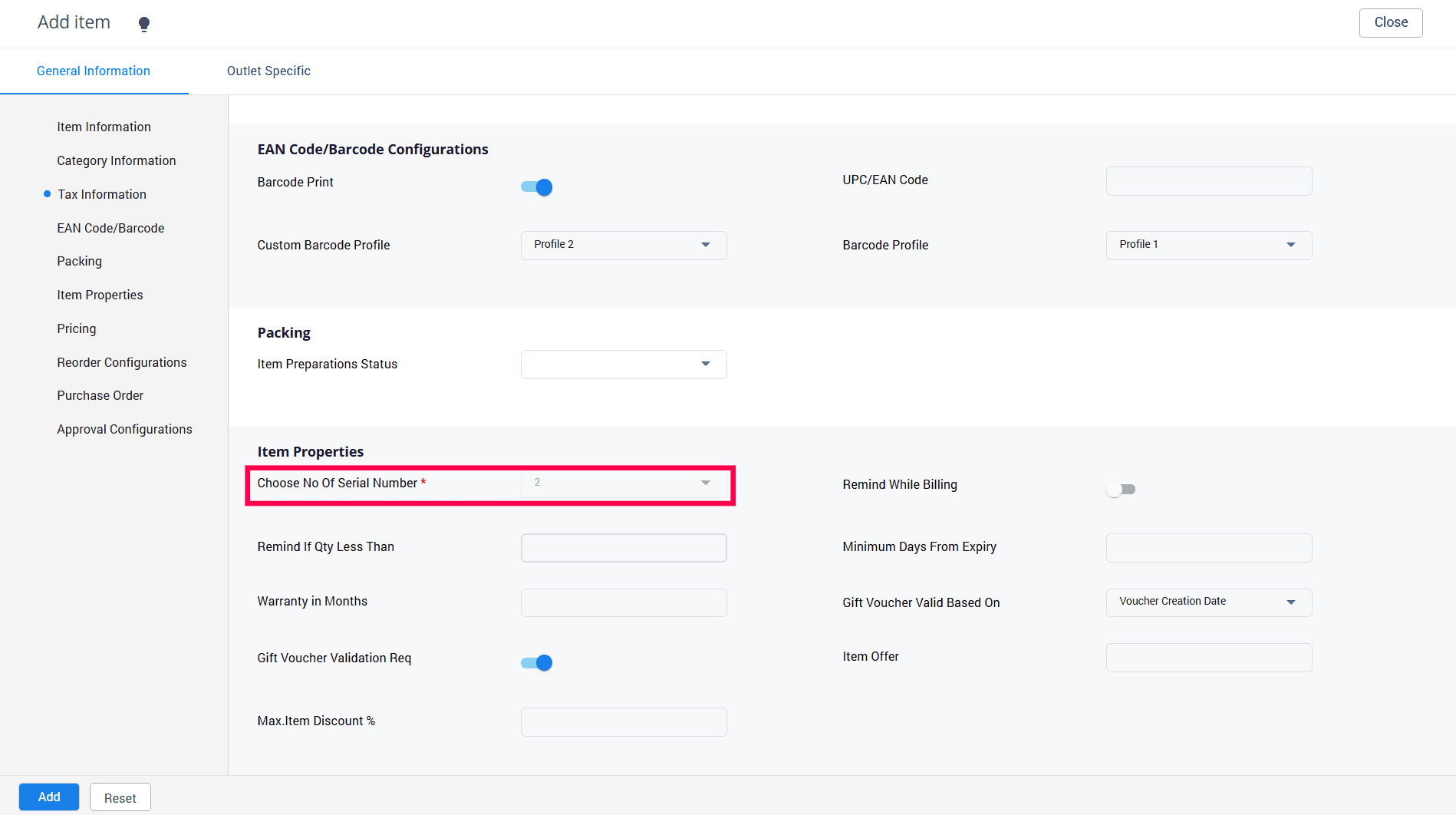Click the Add button
The width and height of the screenshot is (1456, 815).
[49, 797]
